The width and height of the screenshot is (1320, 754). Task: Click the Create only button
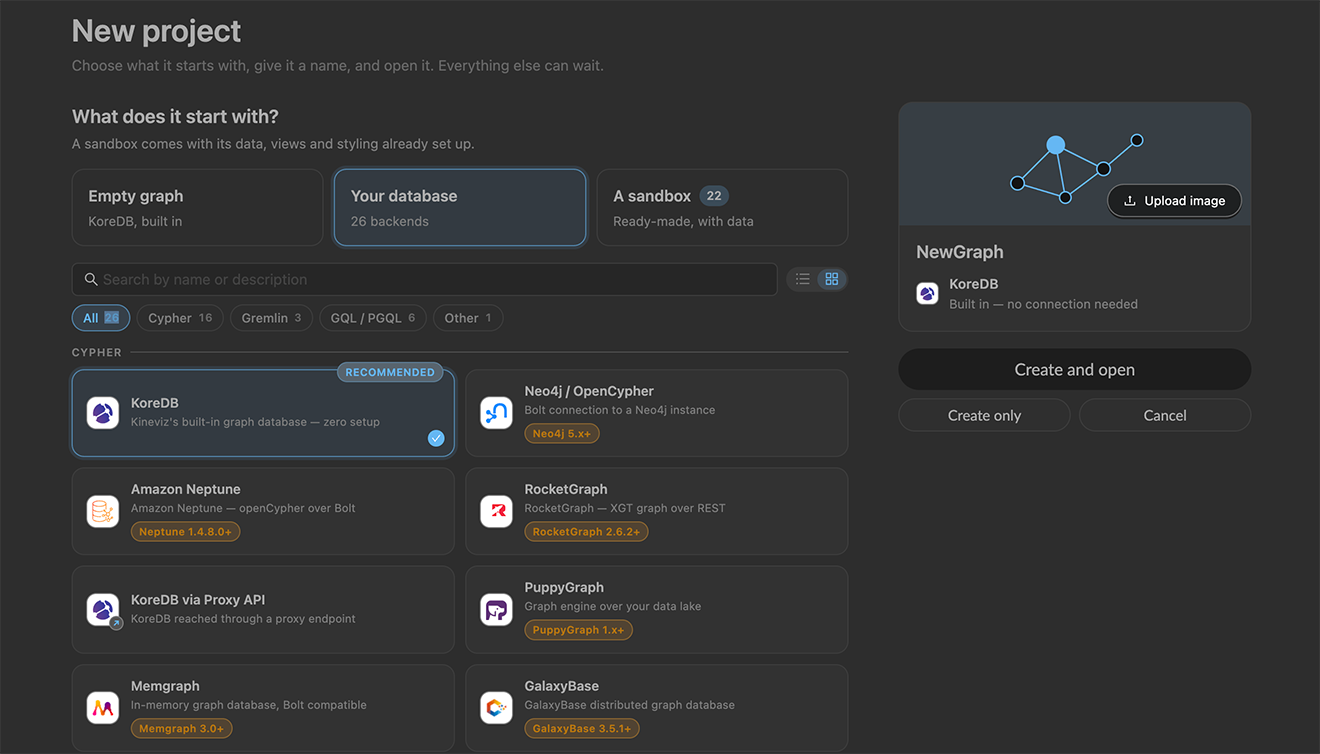[x=984, y=415]
